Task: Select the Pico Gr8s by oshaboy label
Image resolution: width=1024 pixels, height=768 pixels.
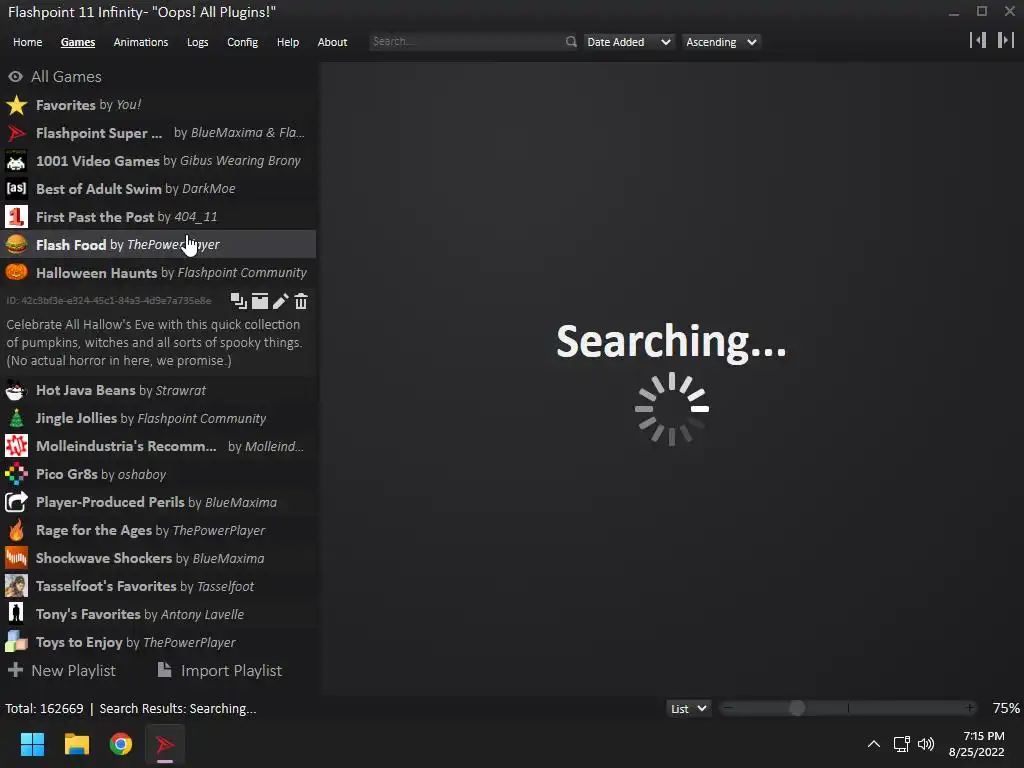Action: click(x=101, y=475)
